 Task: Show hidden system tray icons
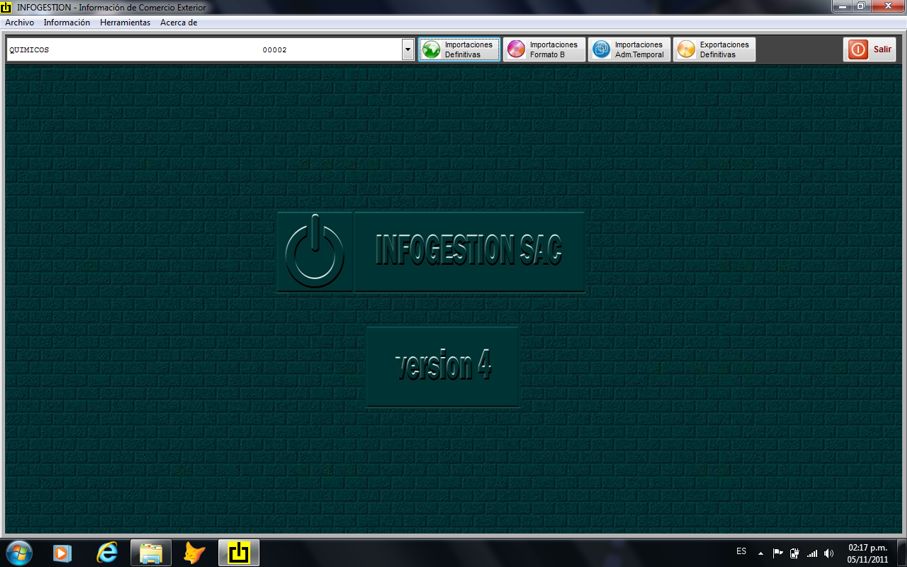pos(761,553)
